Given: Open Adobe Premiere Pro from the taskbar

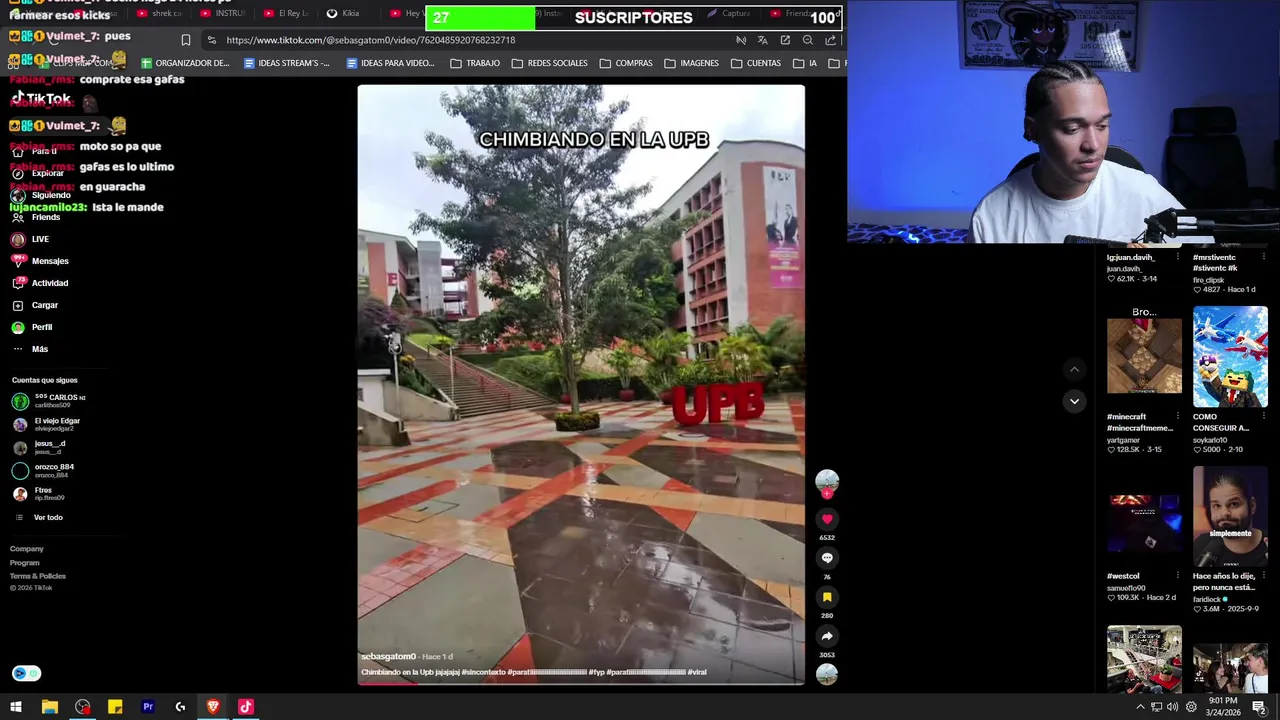Looking at the screenshot, I should tap(148, 707).
